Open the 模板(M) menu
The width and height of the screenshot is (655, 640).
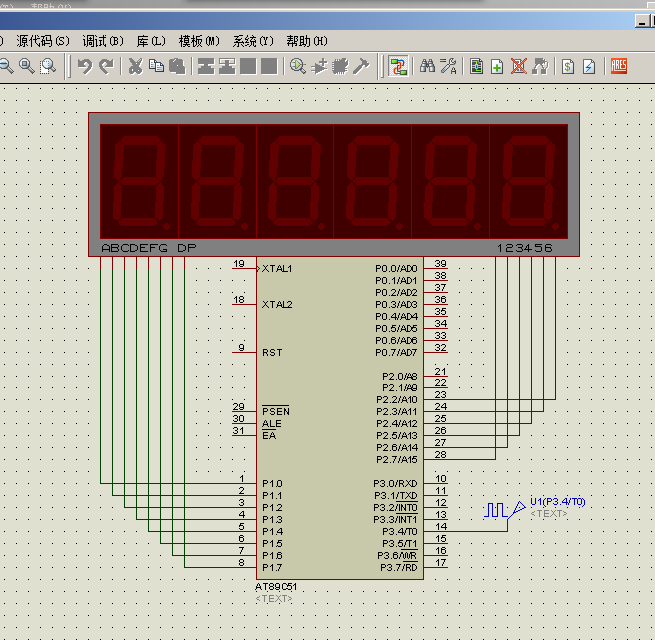199,41
